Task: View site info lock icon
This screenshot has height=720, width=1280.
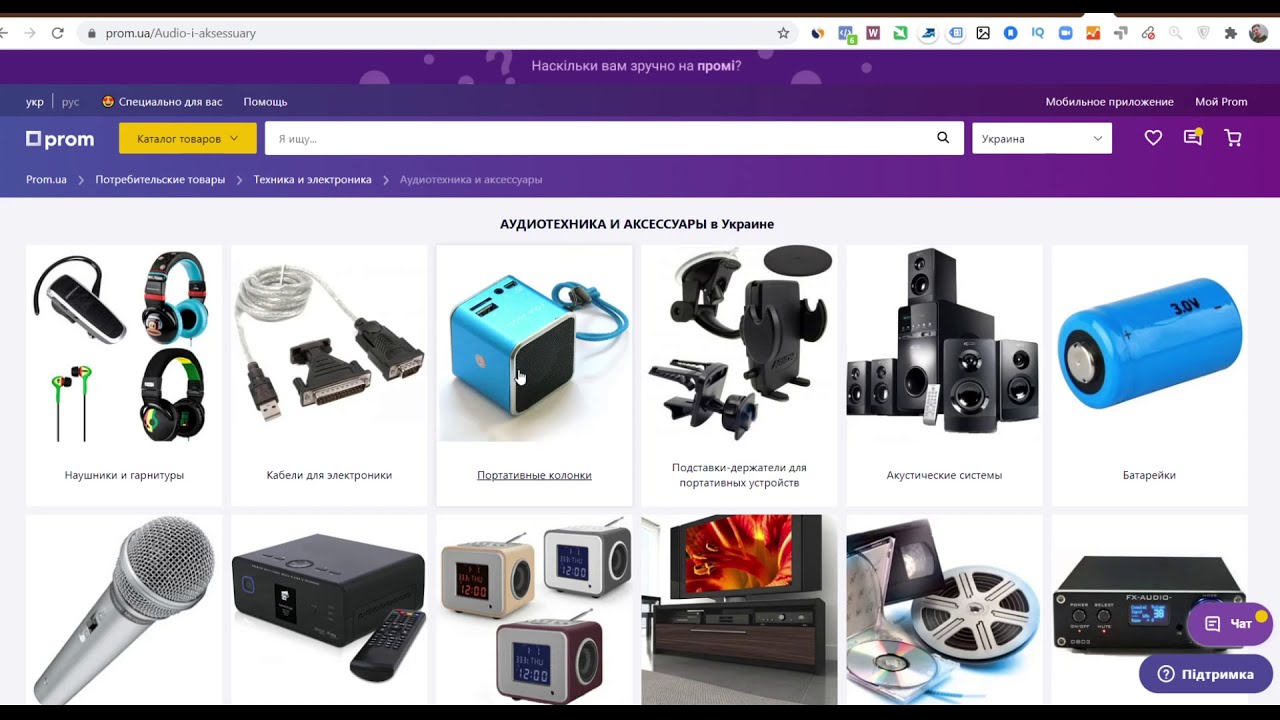Action: pos(92,33)
